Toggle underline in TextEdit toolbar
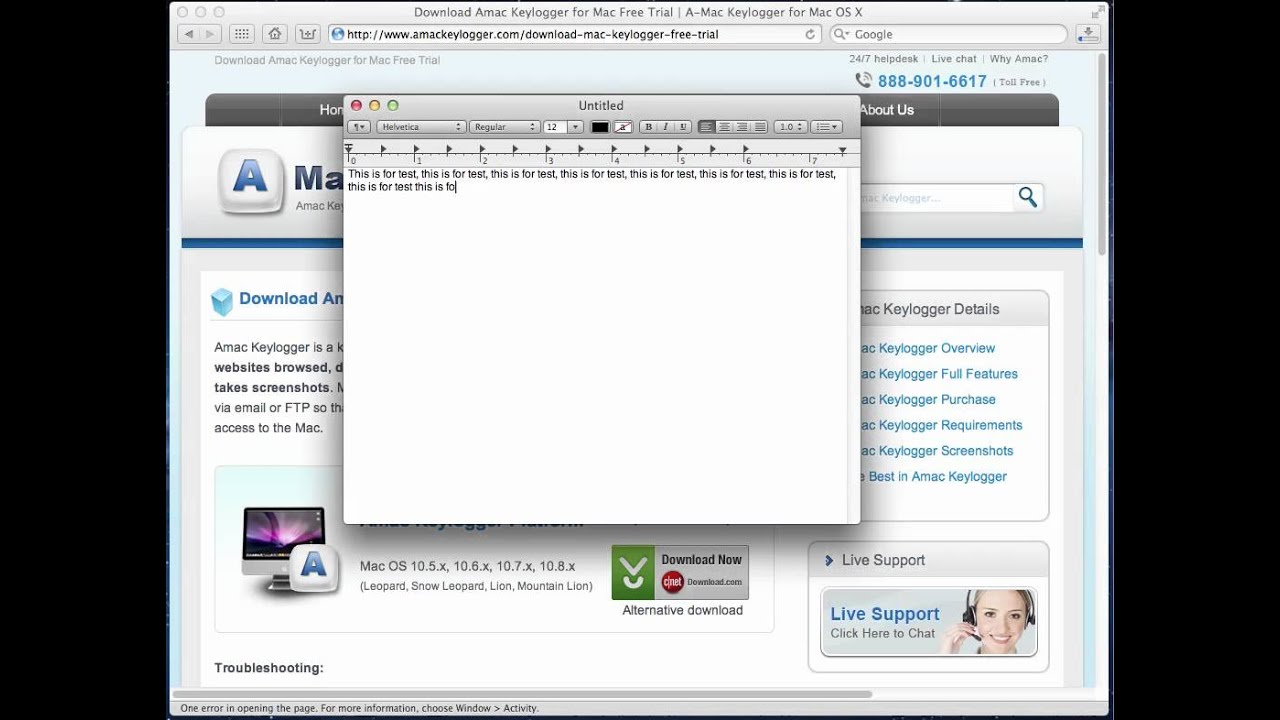The height and width of the screenshot is (720, 1280). [683, 127]
